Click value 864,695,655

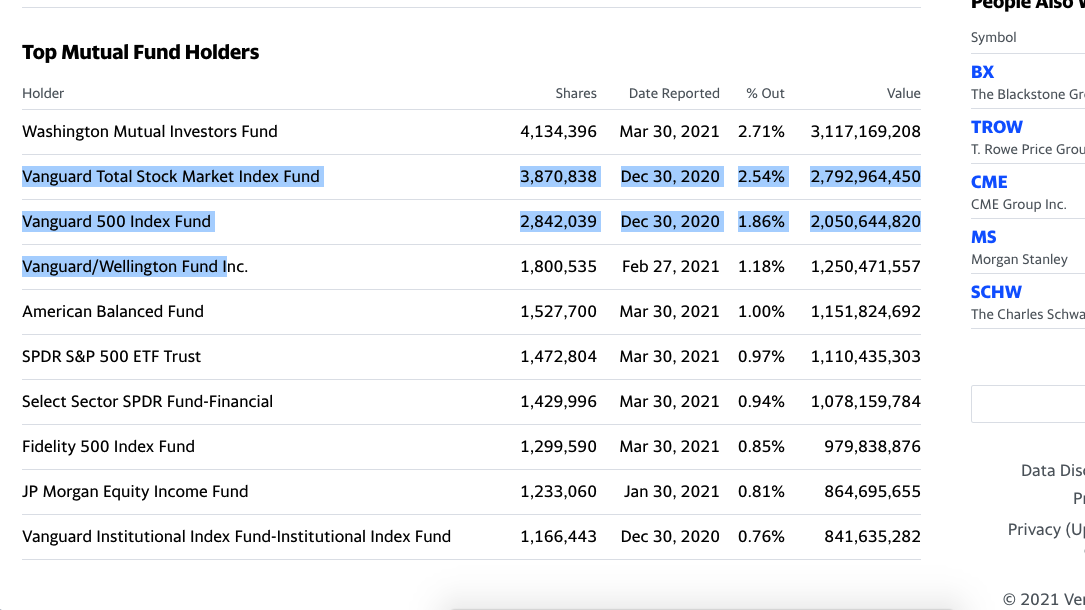[873, 491]
